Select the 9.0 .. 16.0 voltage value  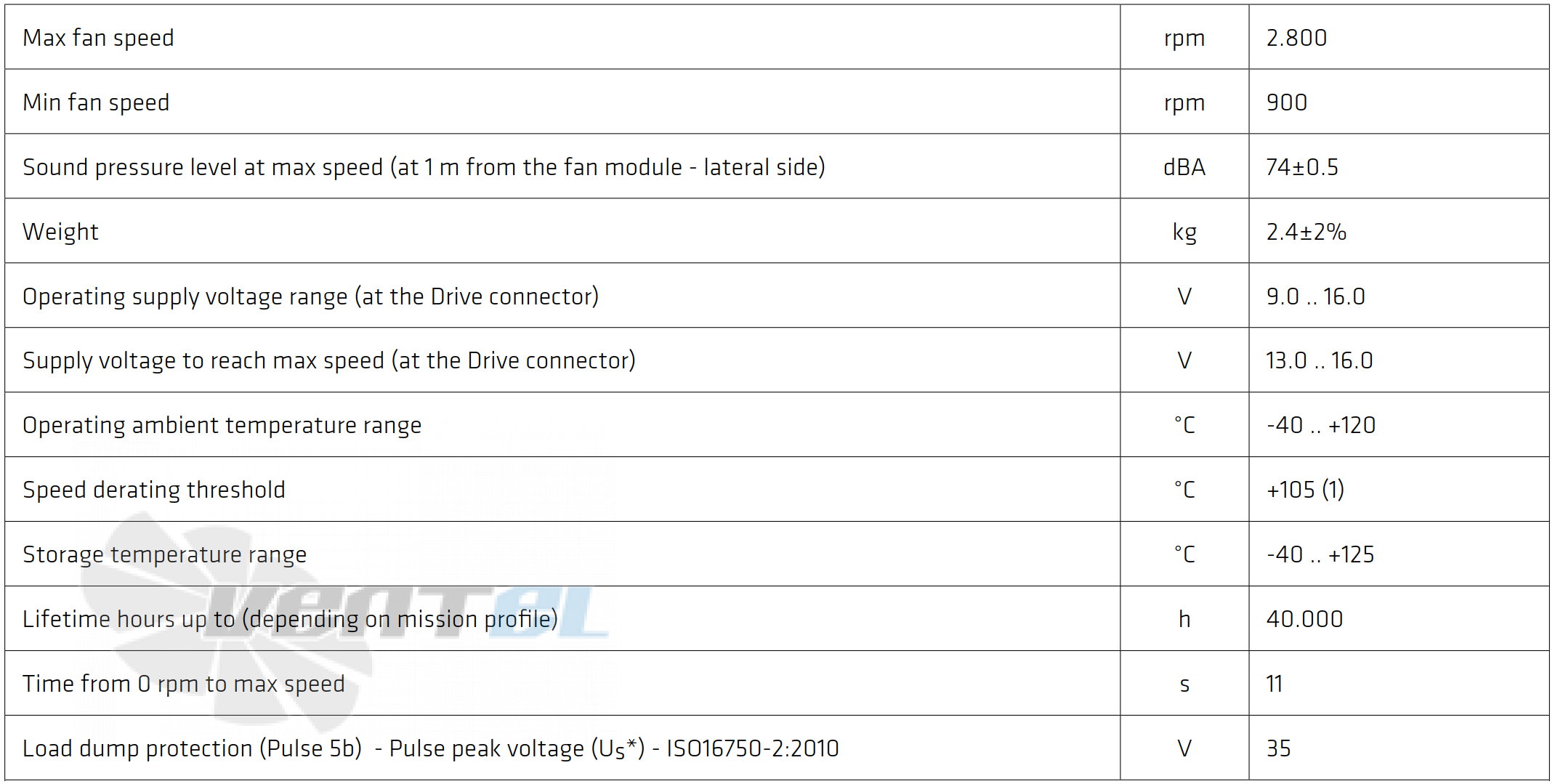point(1315,296)
